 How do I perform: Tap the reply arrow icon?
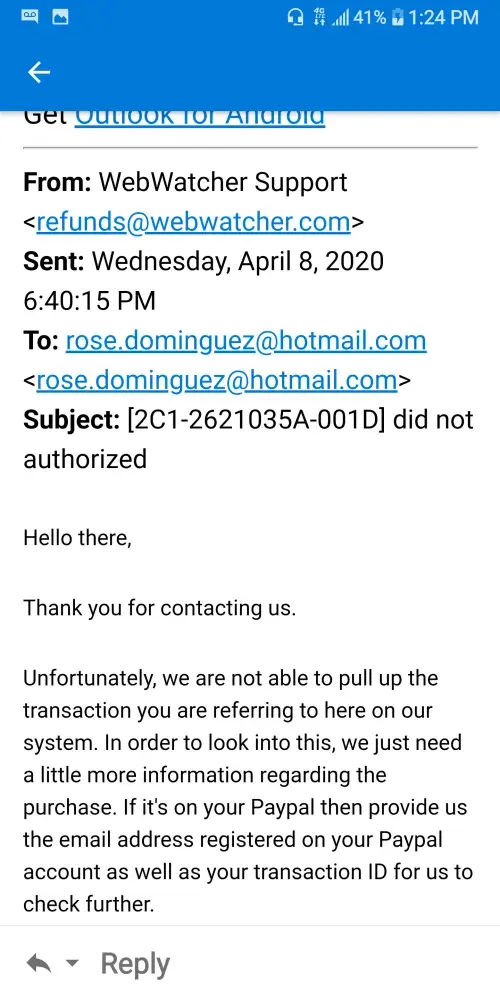(x=38, y=963)
